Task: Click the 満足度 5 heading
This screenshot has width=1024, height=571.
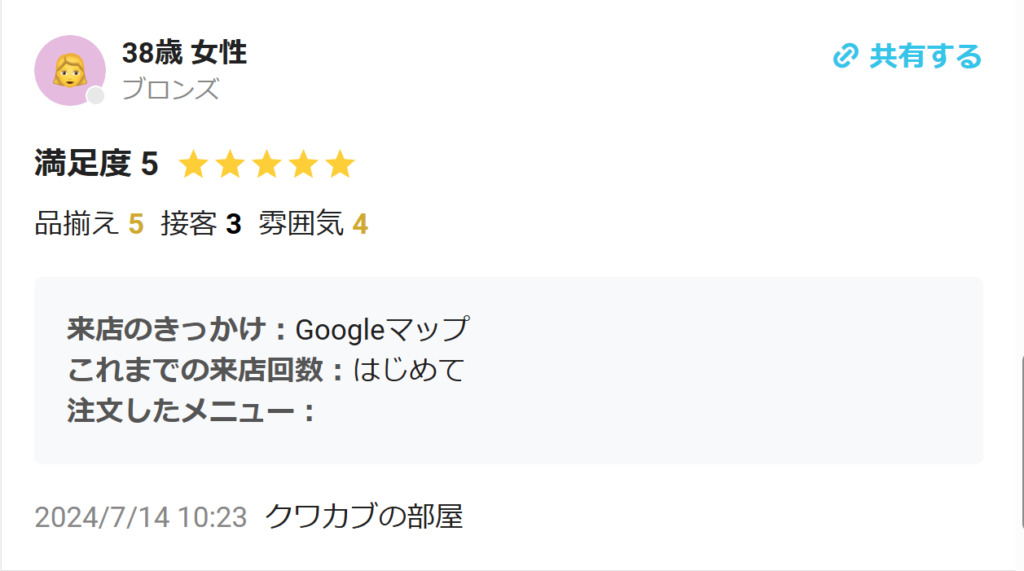Action: [97, 163]
